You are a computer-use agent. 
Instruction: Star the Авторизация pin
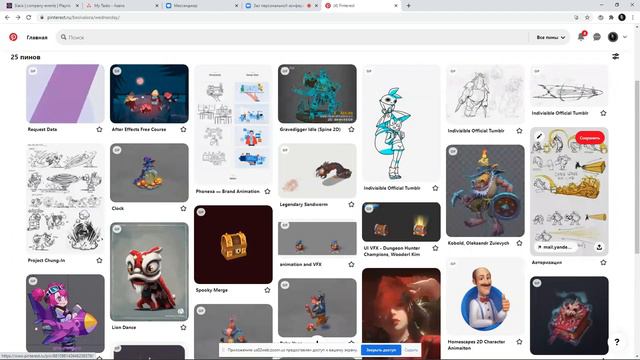pos(603,262)
